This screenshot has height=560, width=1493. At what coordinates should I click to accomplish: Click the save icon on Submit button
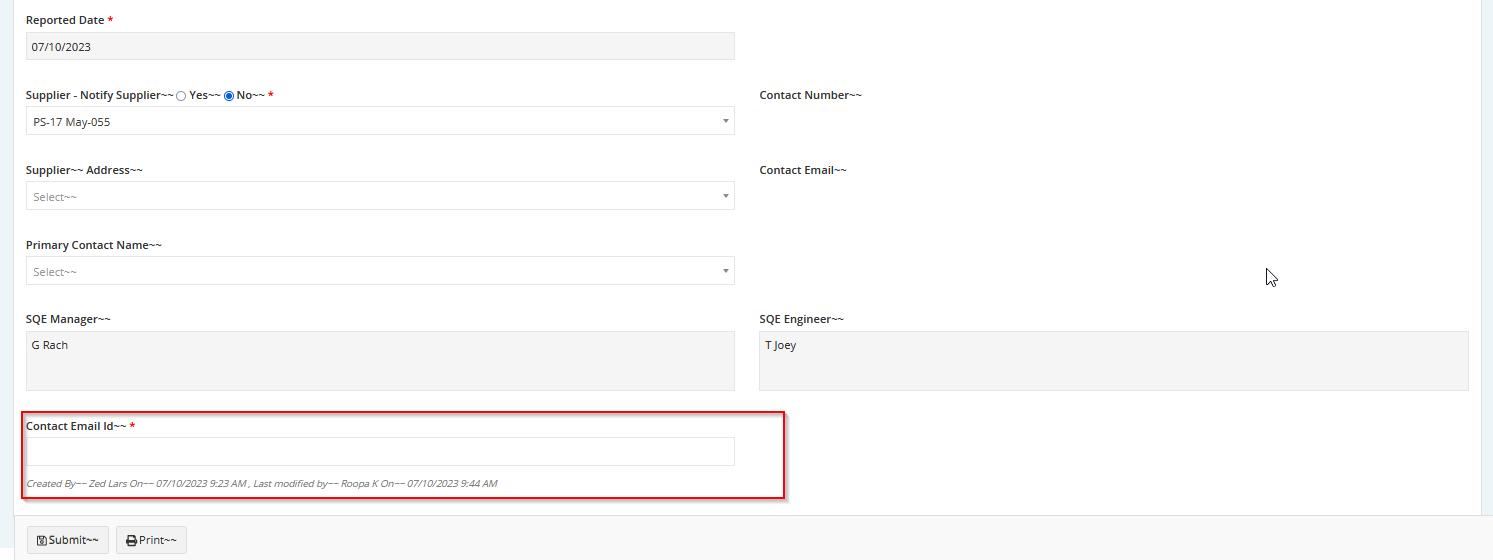click(42, 541)
